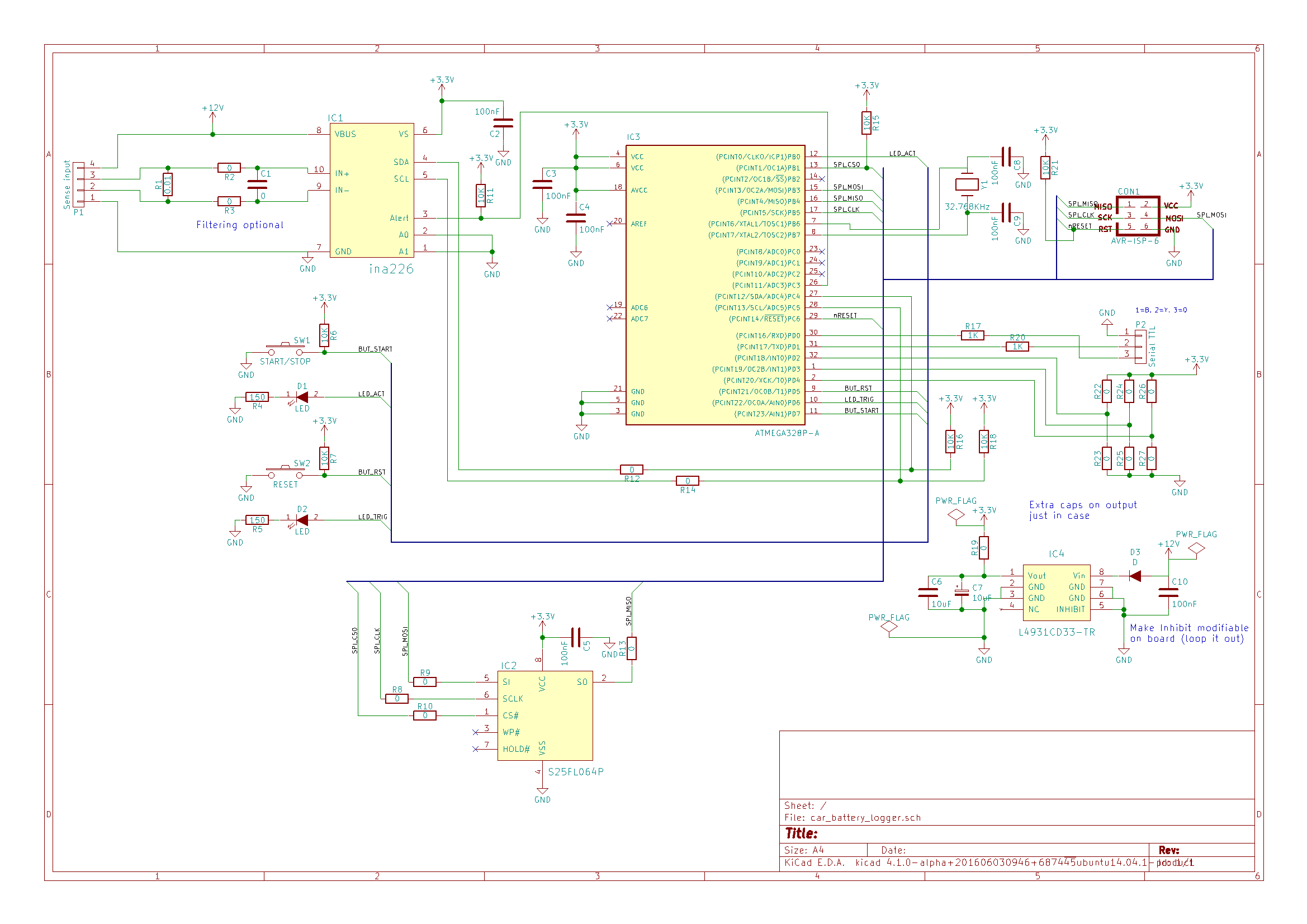Click the "File: car_battery_logger.sch" title block text
1307x924 pixels.
pos(852,818)
